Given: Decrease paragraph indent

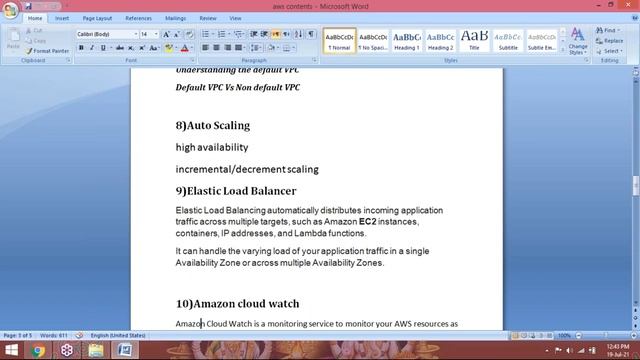Looking at the screenshot, I should (253, 34).
